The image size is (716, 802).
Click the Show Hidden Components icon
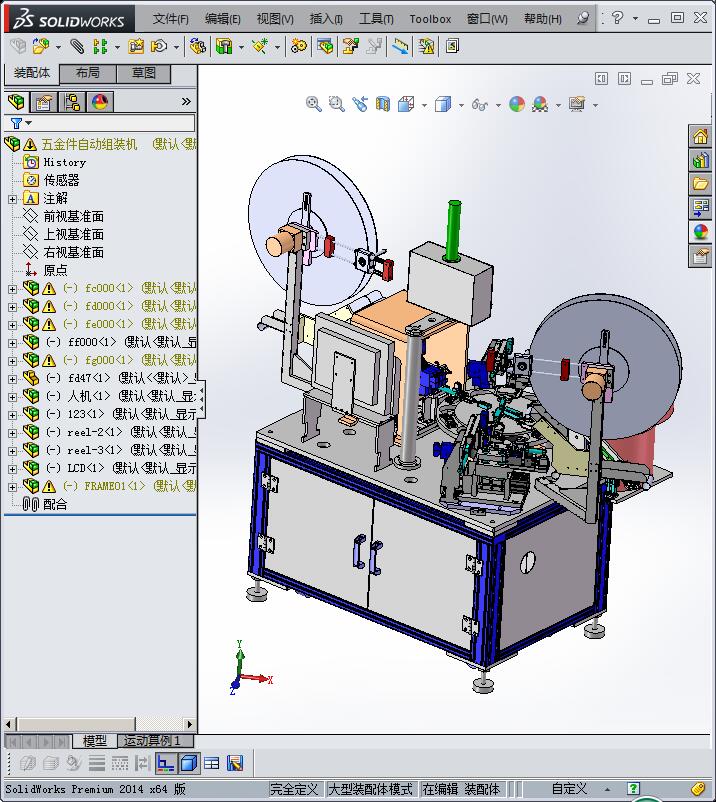pyautogui.click(x=197, y=47)
